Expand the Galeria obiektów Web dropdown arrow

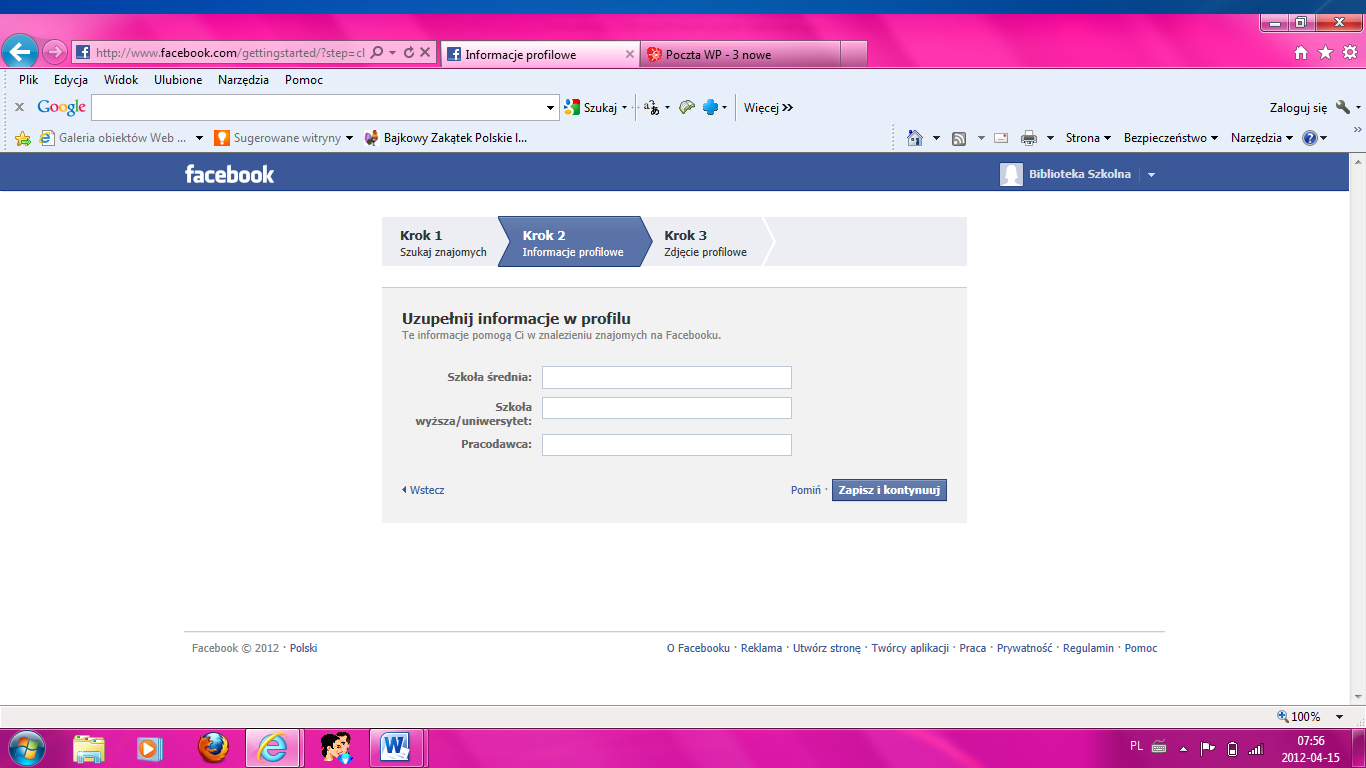click(x=199, y=138)
